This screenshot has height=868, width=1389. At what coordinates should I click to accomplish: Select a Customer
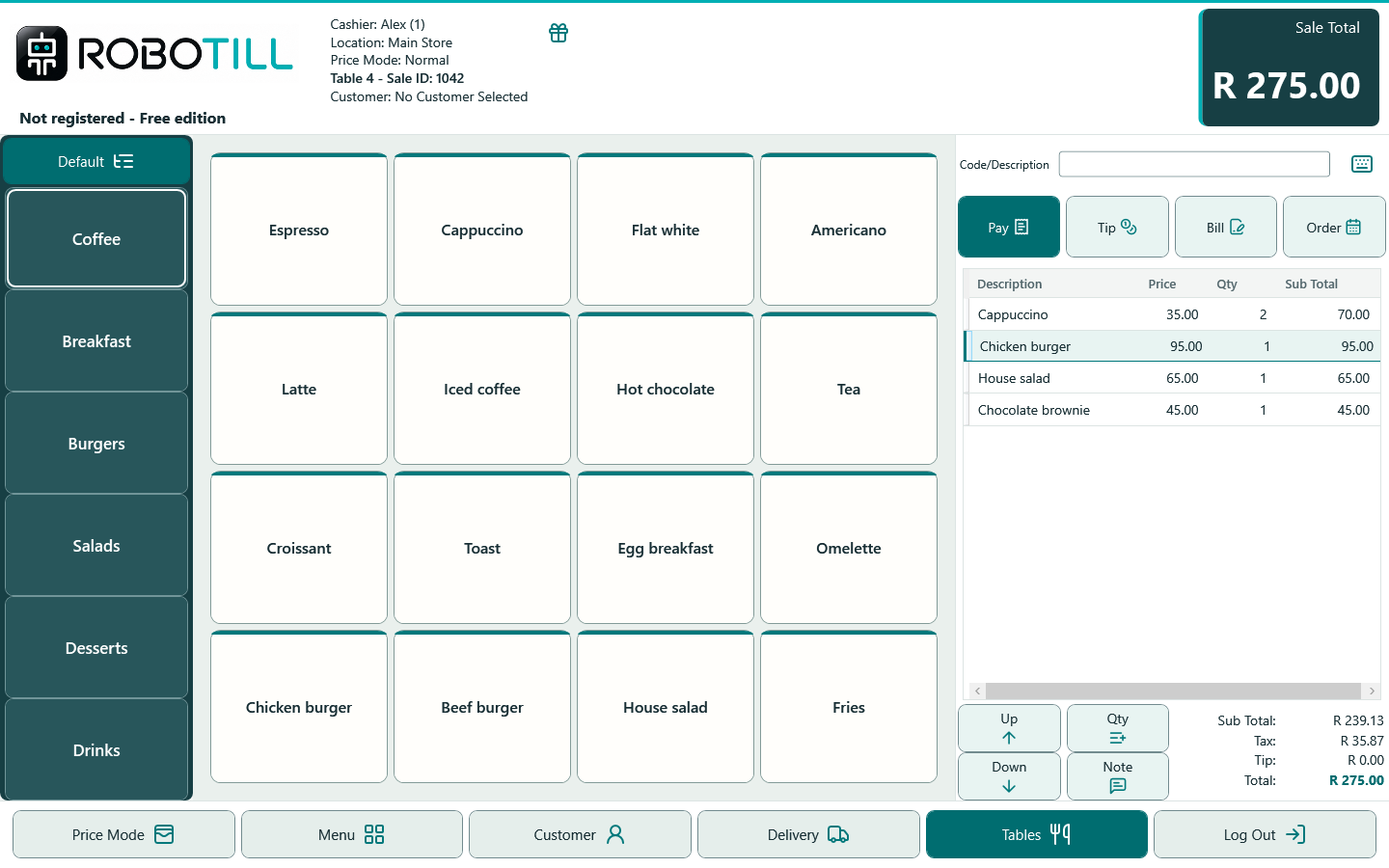(580, 834)
